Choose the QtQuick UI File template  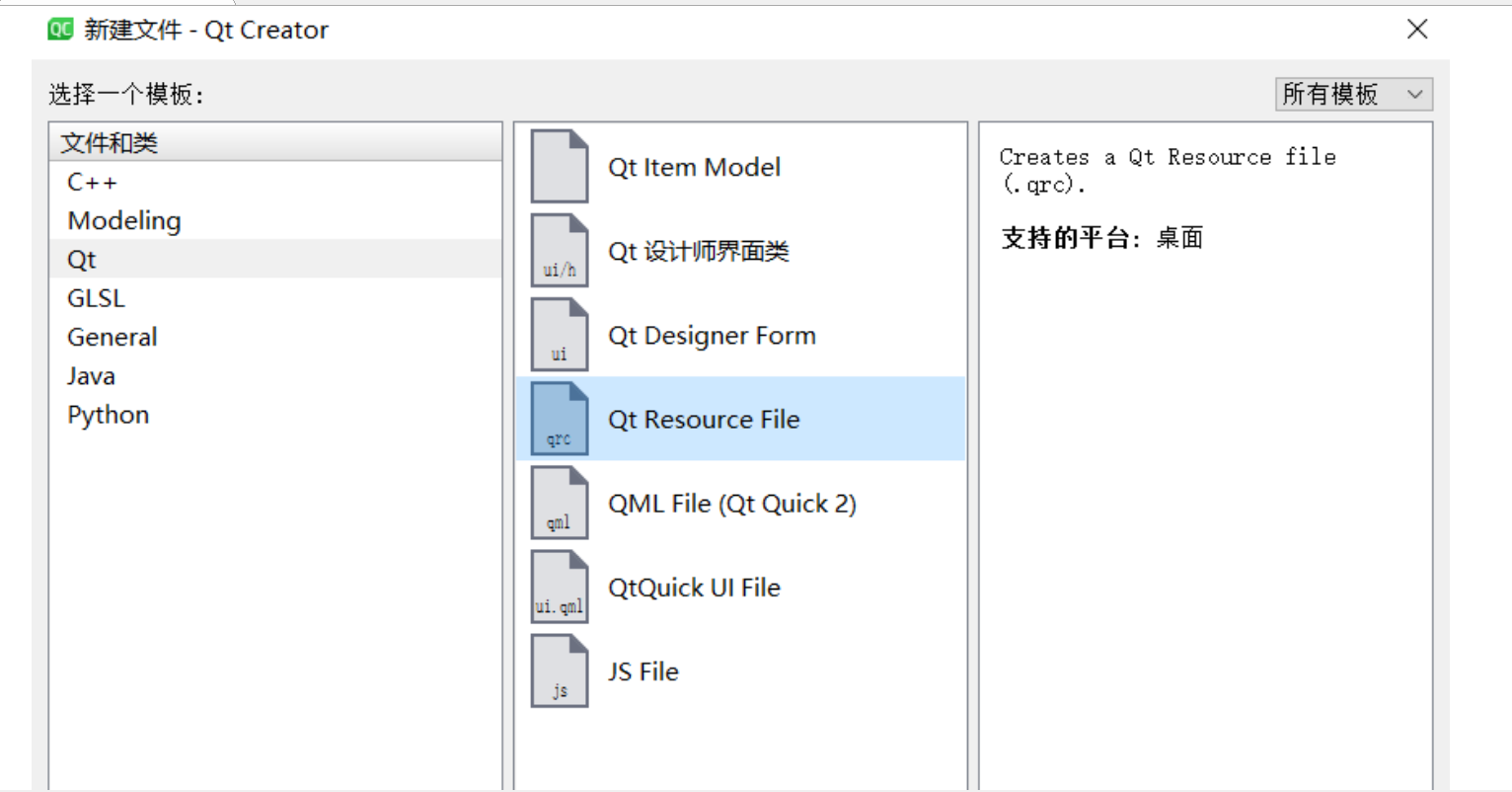[740, 587]
